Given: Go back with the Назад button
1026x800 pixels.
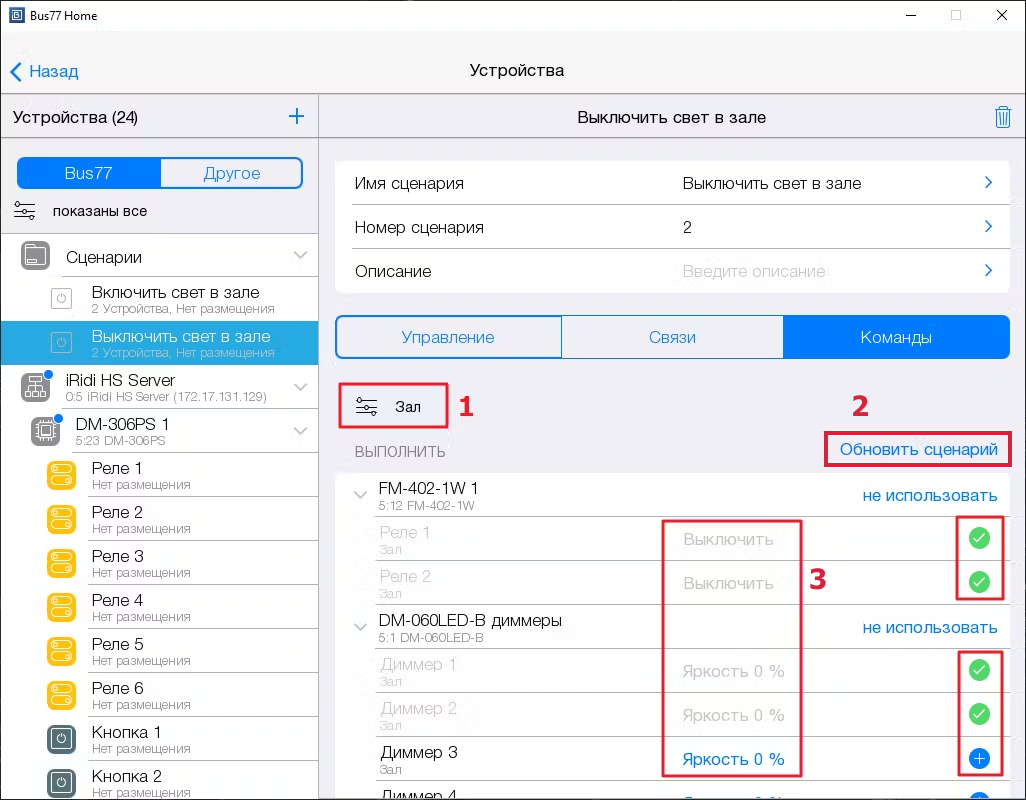Looking at the screenshot, I should coord(45,71).
